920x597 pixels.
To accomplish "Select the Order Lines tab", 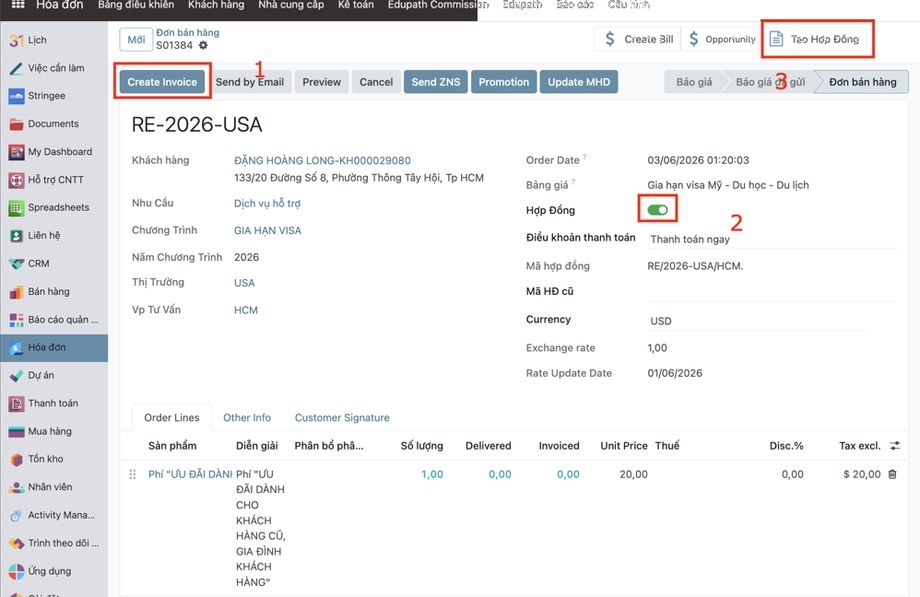I will point(172,418).
